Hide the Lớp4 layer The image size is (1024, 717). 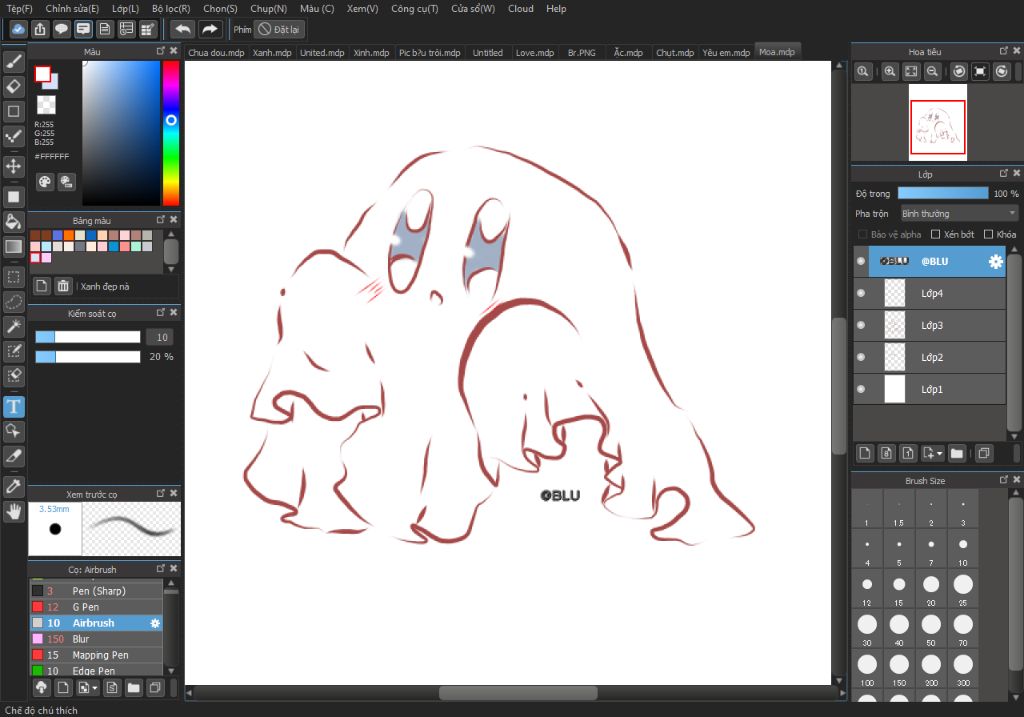[861, 293]
